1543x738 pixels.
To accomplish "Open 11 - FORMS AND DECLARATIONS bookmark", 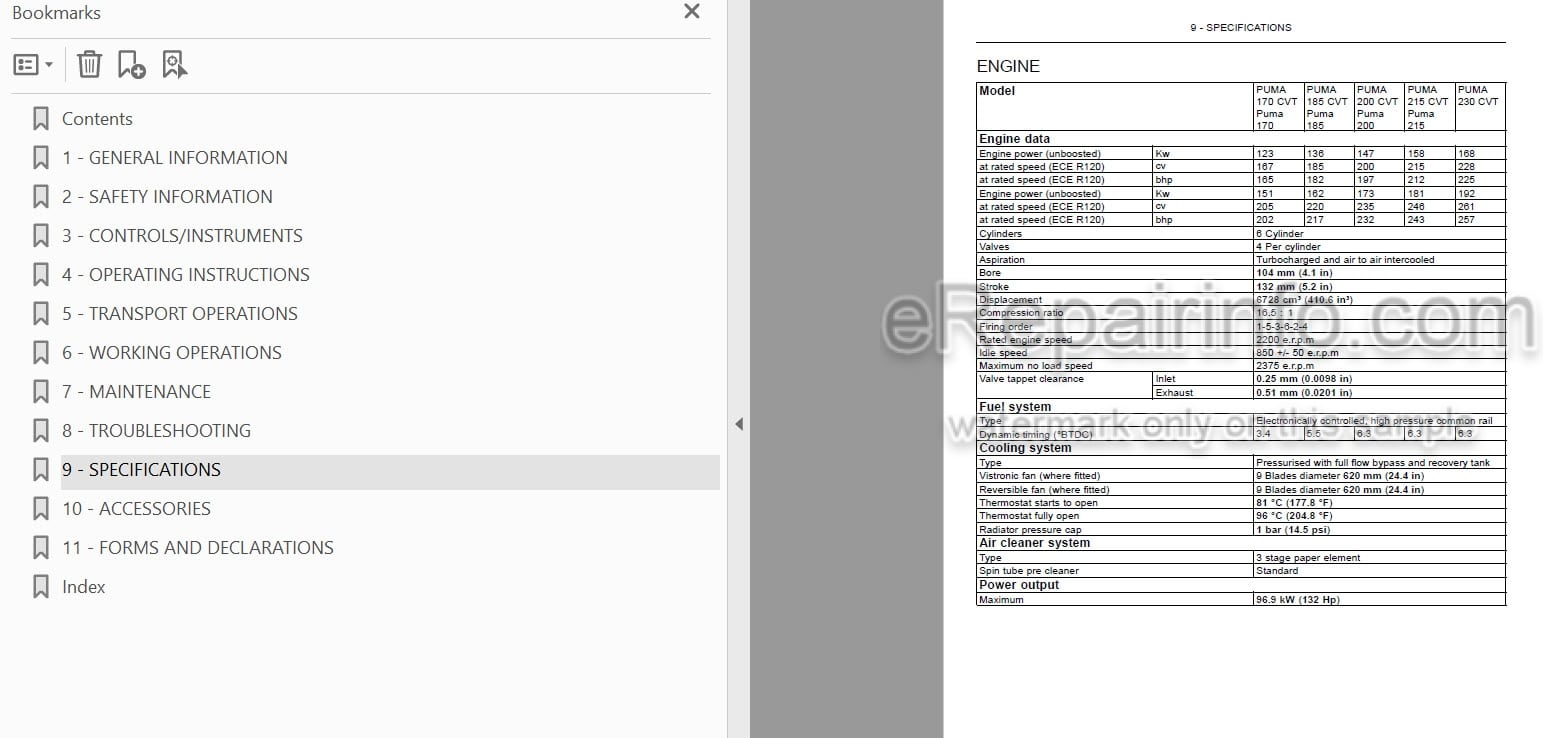I will (x=197, y=548).
